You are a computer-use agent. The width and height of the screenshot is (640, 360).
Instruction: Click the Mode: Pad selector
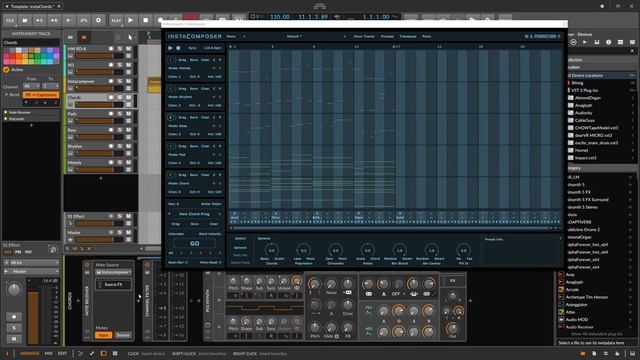(177, 155)
